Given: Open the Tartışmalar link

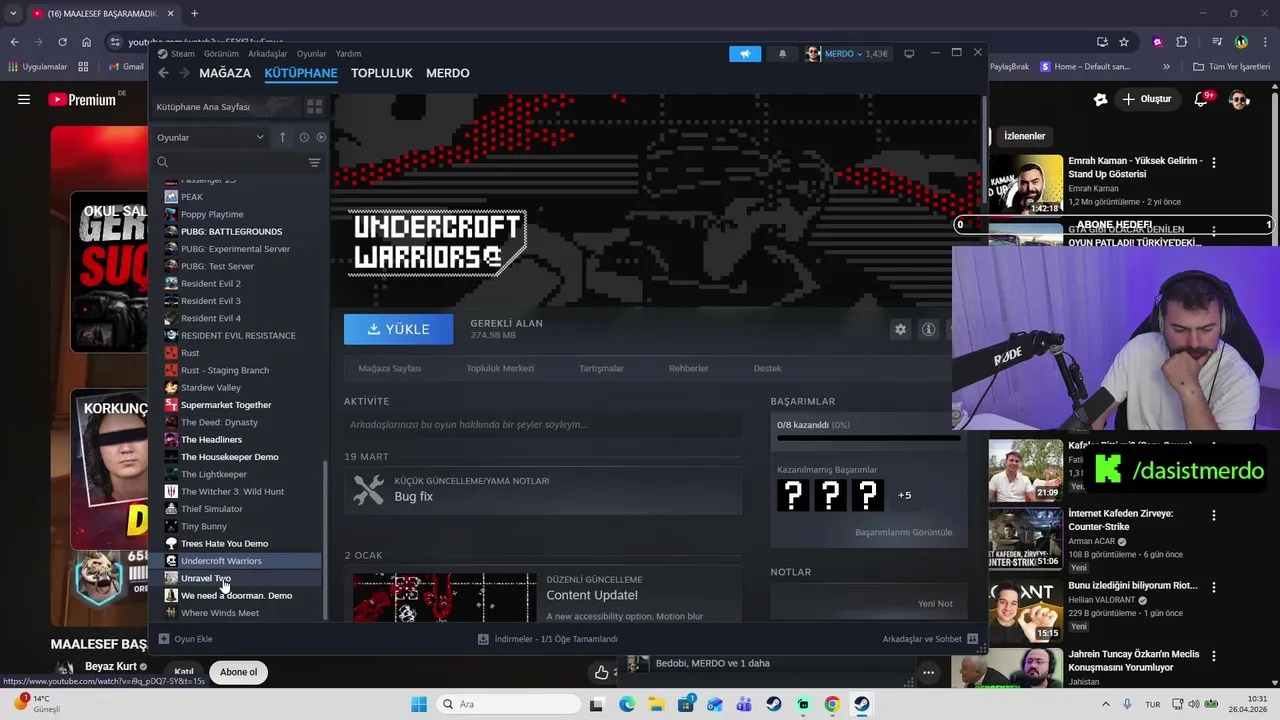Looking at the screenshot, I should pos(601,368).
